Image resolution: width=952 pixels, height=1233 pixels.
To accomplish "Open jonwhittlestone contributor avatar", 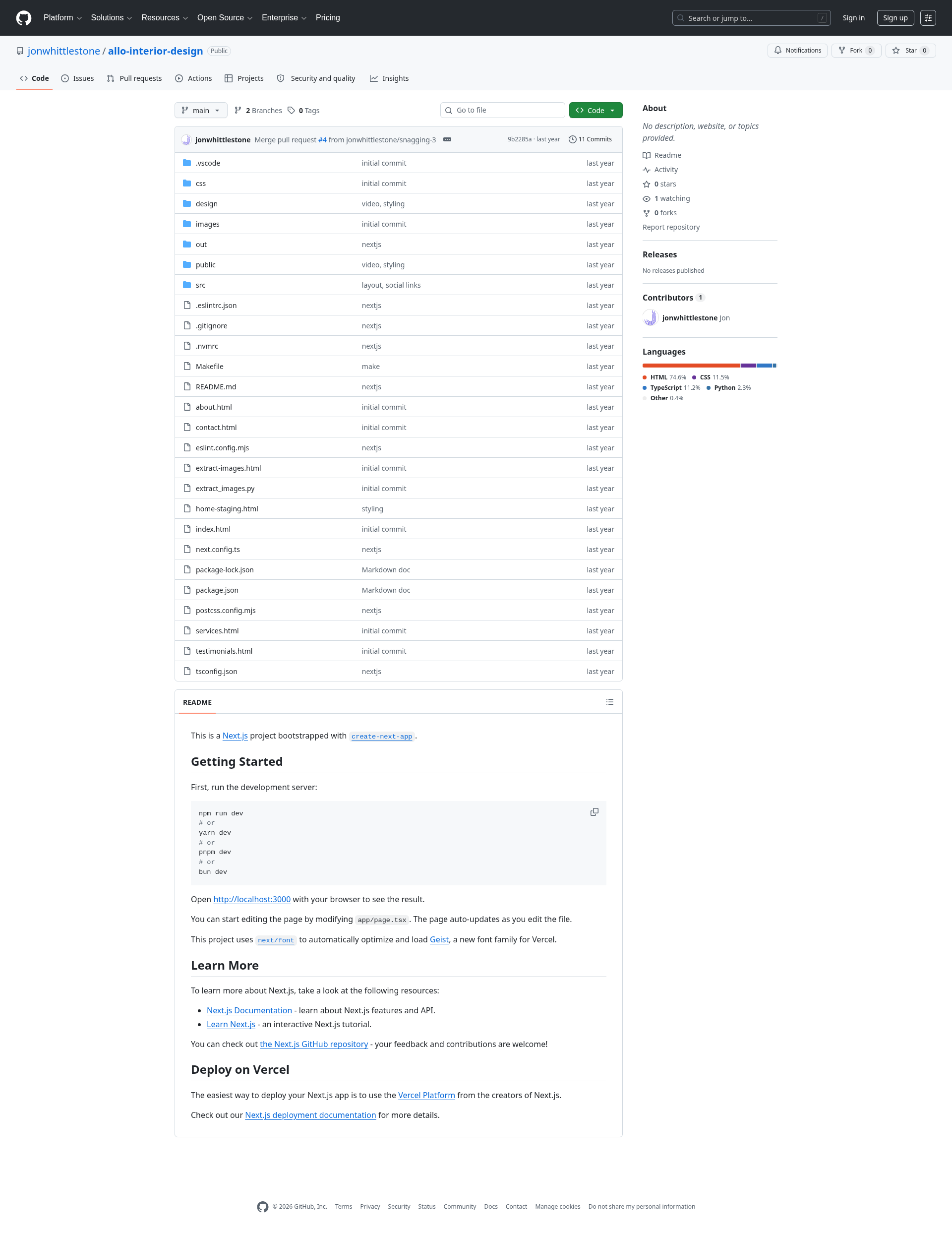I will coord(650,318).
